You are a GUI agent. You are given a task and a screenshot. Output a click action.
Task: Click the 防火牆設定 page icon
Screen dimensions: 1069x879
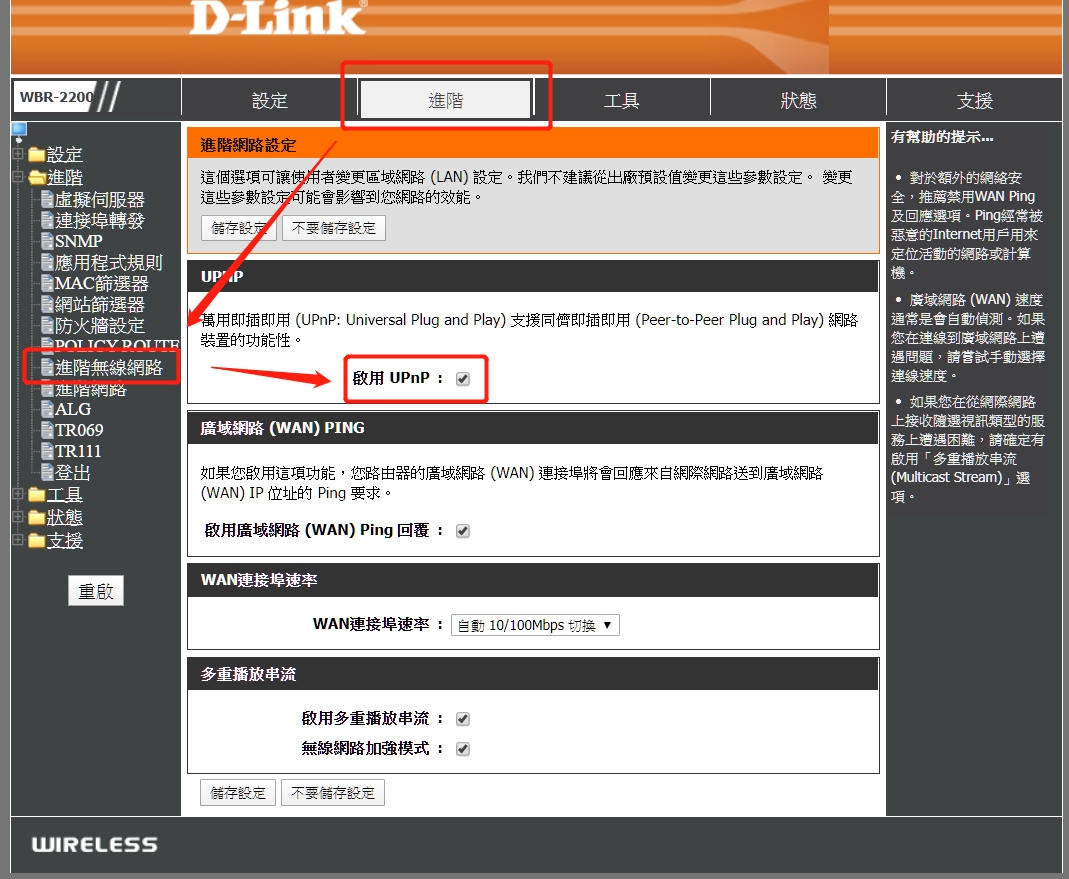click(x=47, y=325)
